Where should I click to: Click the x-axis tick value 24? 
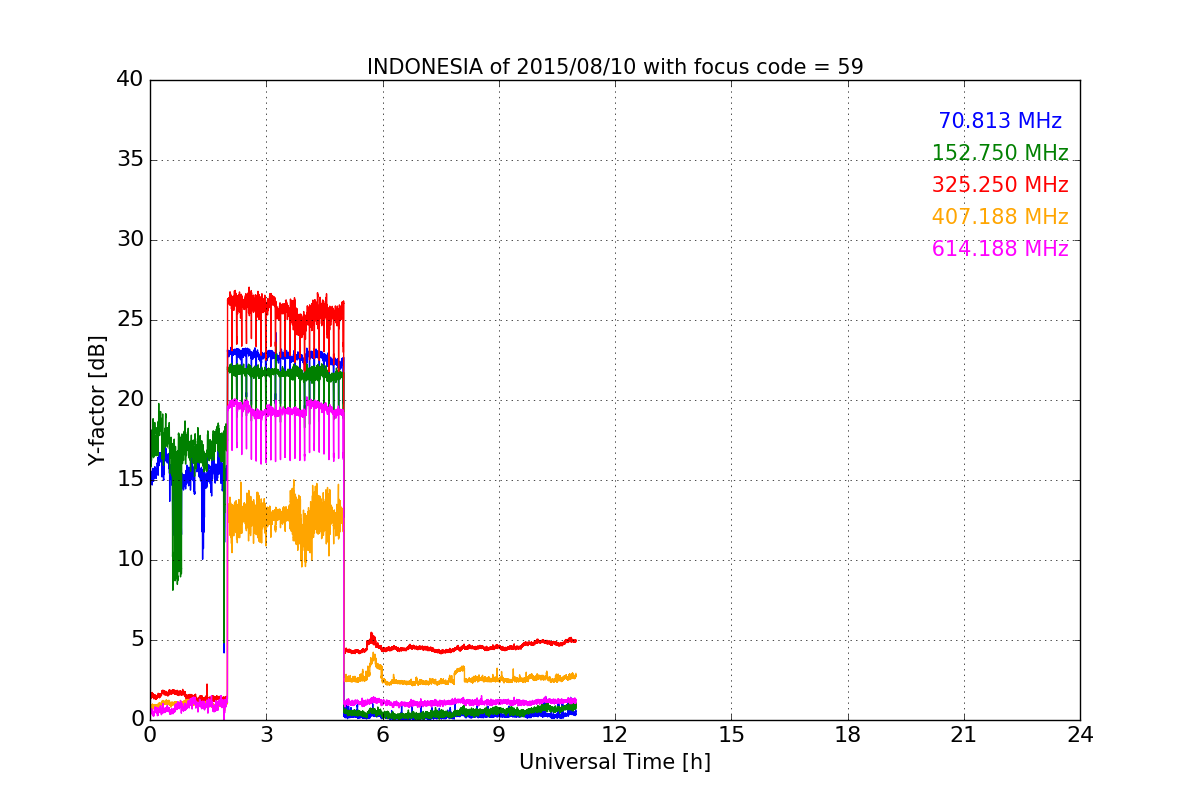[x=1080, y=735]
